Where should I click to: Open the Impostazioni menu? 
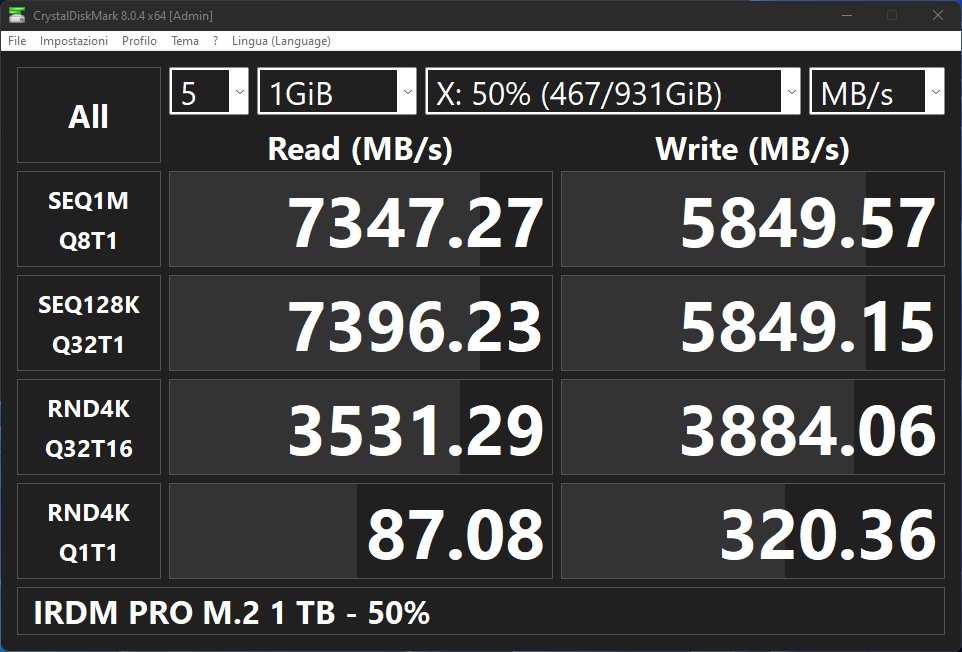tap(74, 41)
